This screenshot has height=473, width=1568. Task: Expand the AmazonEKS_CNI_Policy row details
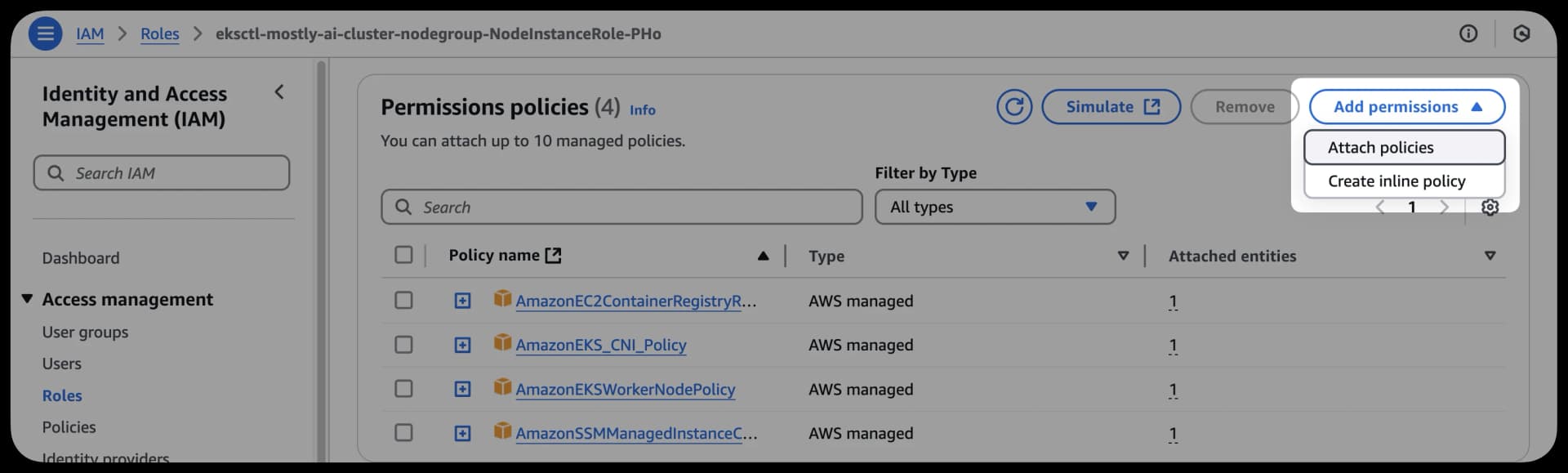coord(462,345)
